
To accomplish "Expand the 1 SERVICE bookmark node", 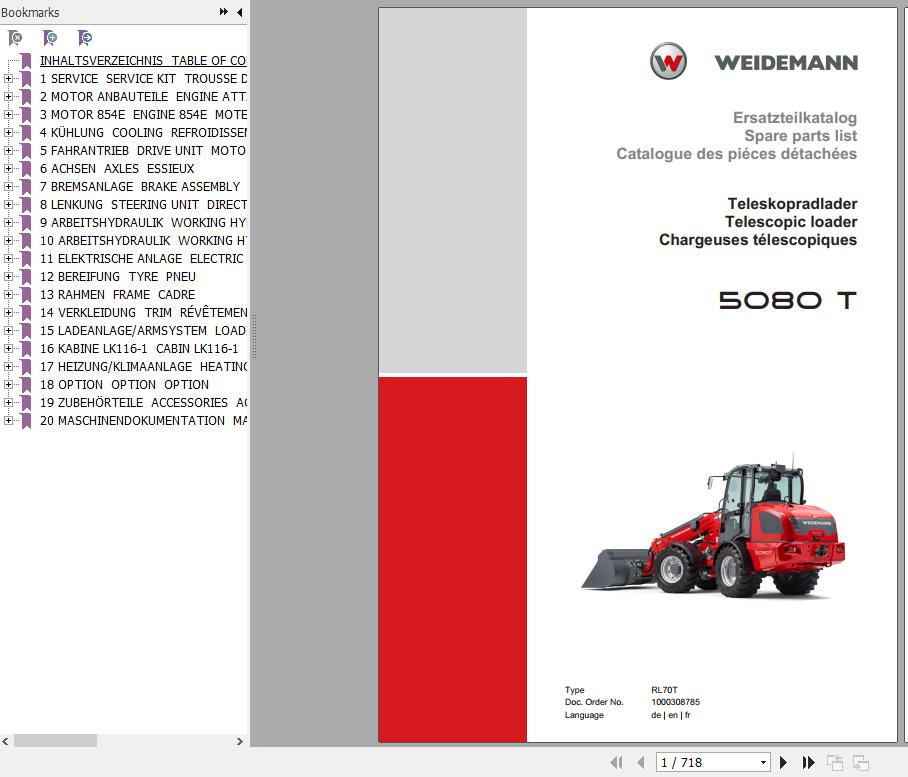I will tap(8, 78).
